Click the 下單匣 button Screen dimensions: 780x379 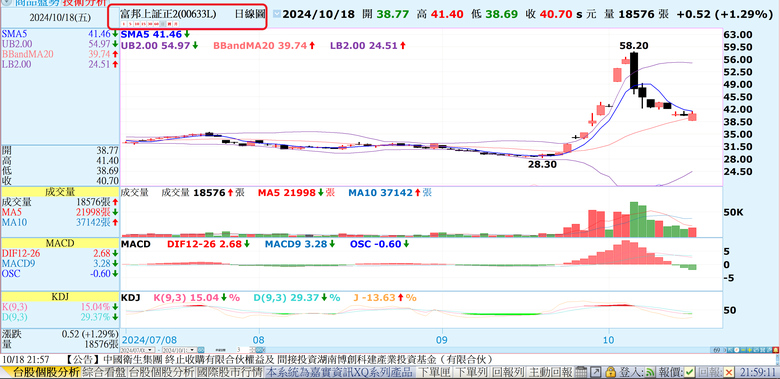(x=434, y=373)
